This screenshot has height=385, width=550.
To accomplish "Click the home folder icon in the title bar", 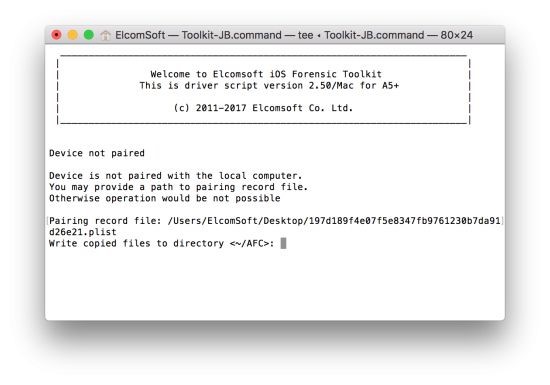I will pyautogui.click(x=105, y=35).
